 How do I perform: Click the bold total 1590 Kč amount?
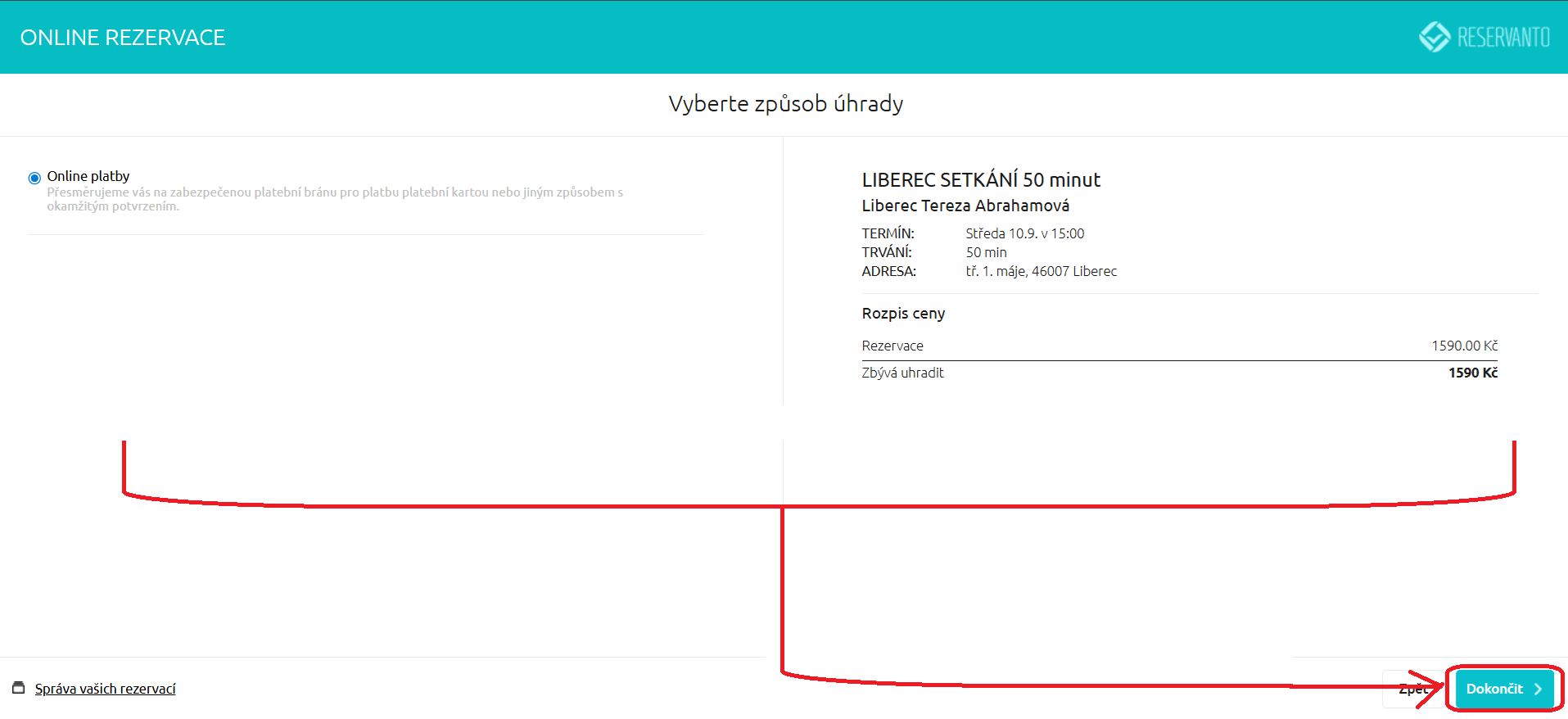click(x=1472, y=373)
